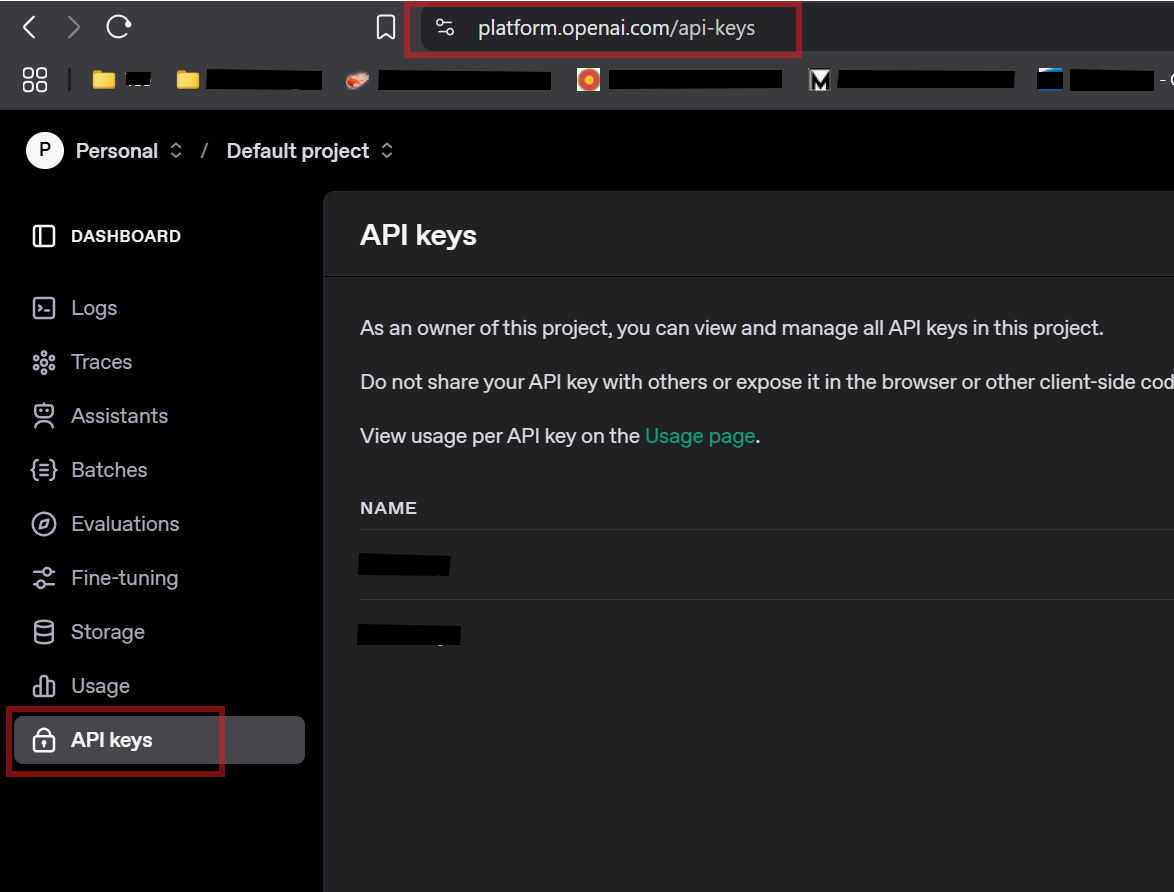Select the first redacted API key row
Screen dimensions: 1174x892
[767, 565]
